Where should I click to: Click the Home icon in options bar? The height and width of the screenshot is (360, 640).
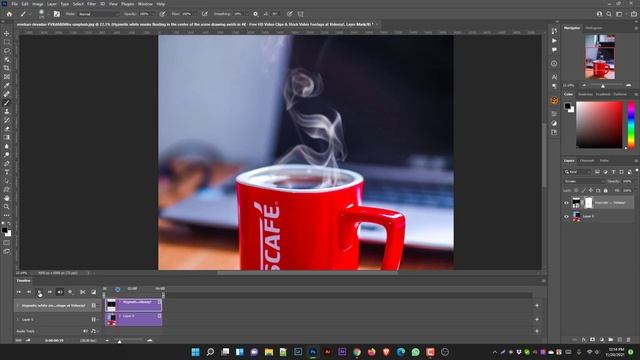coord(9,14)
